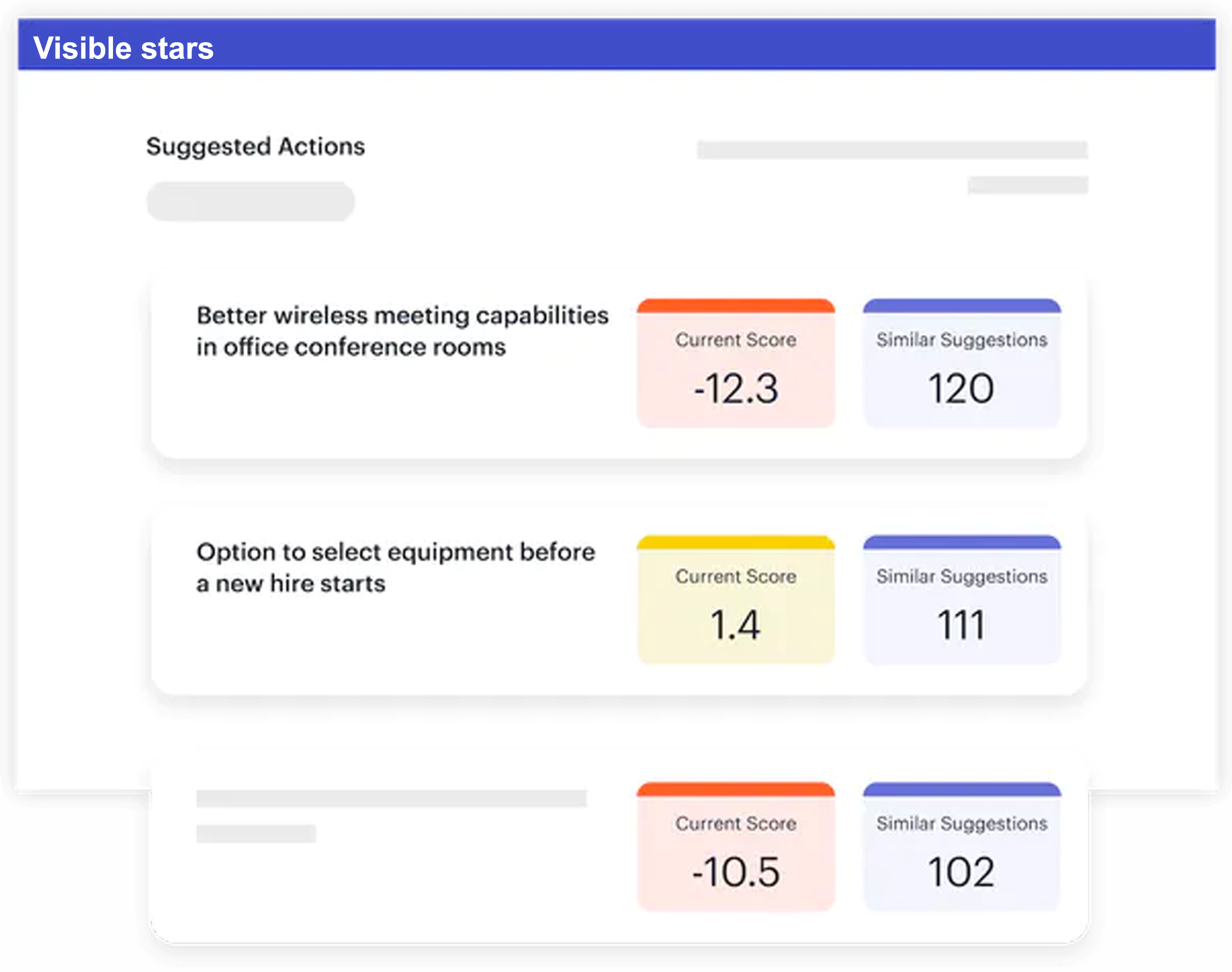Click the purple strip above the 120 count
Image resolution: width=1232 pixels, height=972 pixels.
pyautogui.click(x=961, y=306)
